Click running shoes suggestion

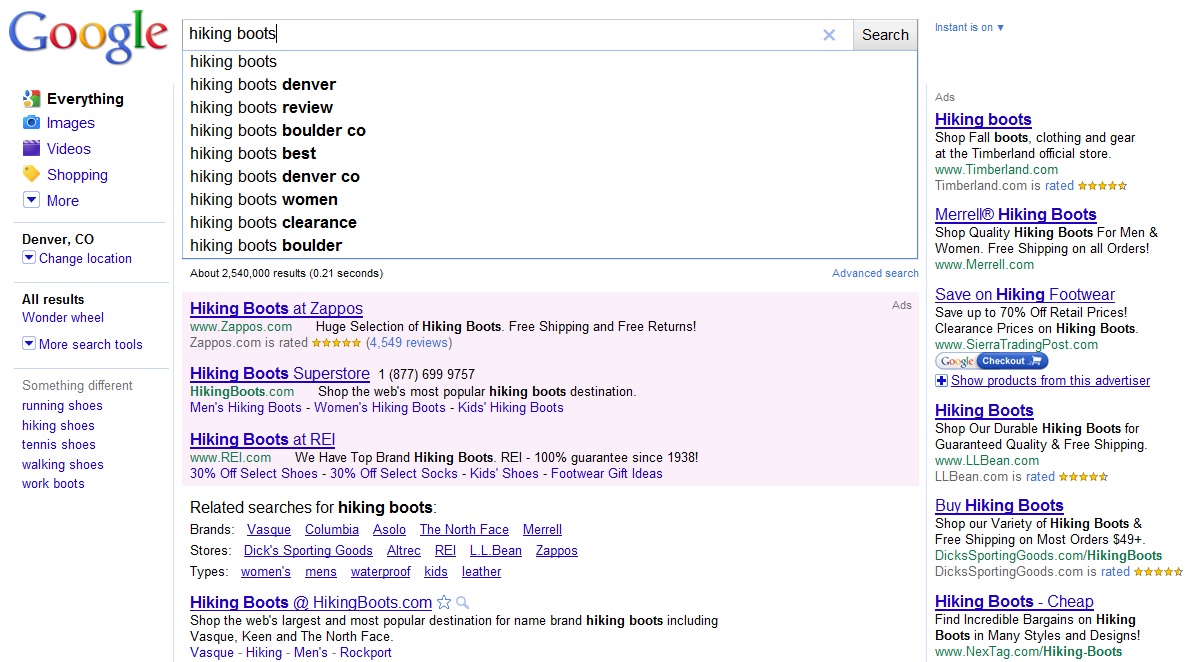click(x=62, y=405)
